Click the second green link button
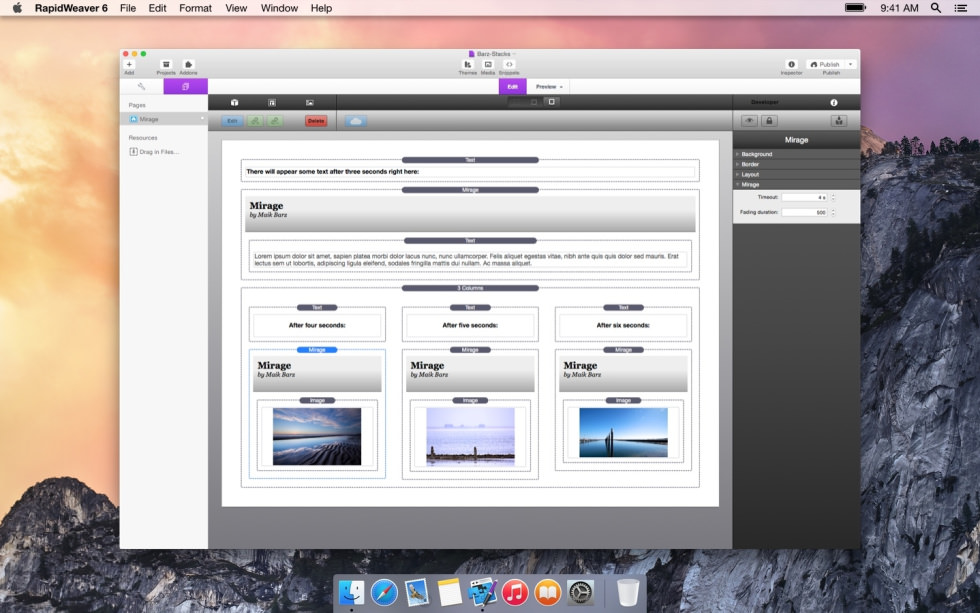The height and width of the screenshot is (613, 980). [275, 121]
